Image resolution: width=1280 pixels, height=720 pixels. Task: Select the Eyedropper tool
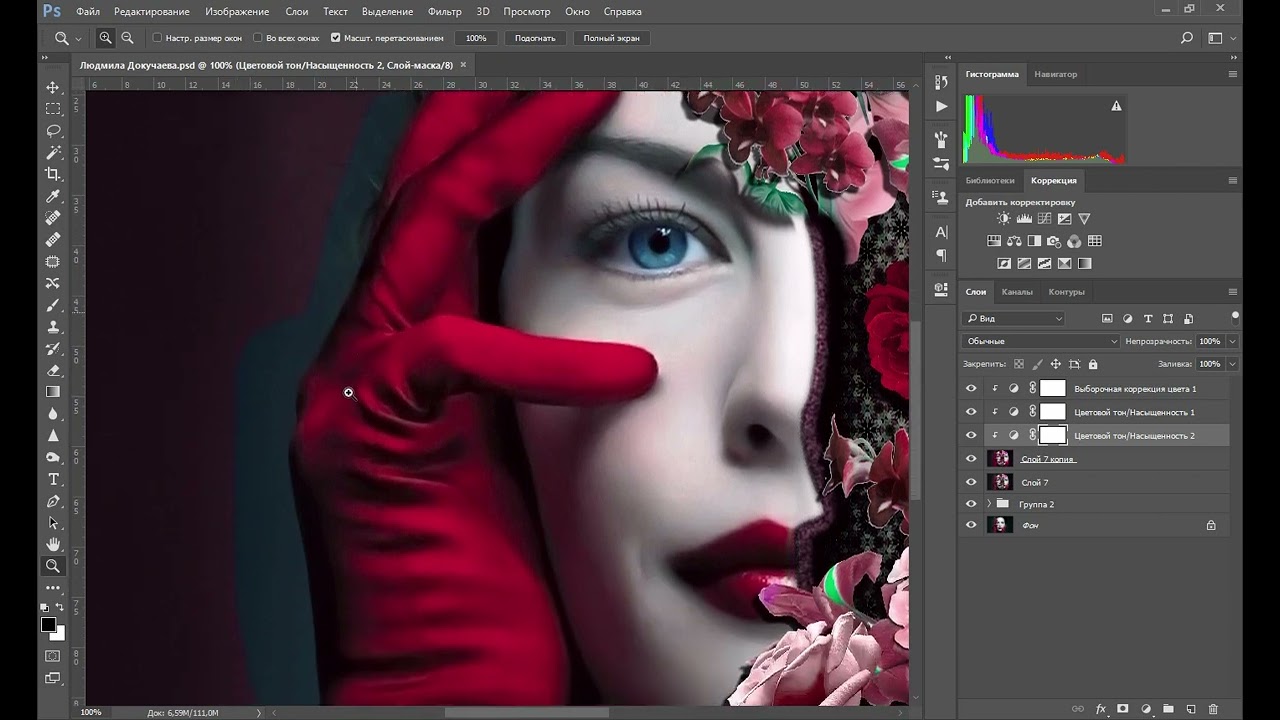53,196
